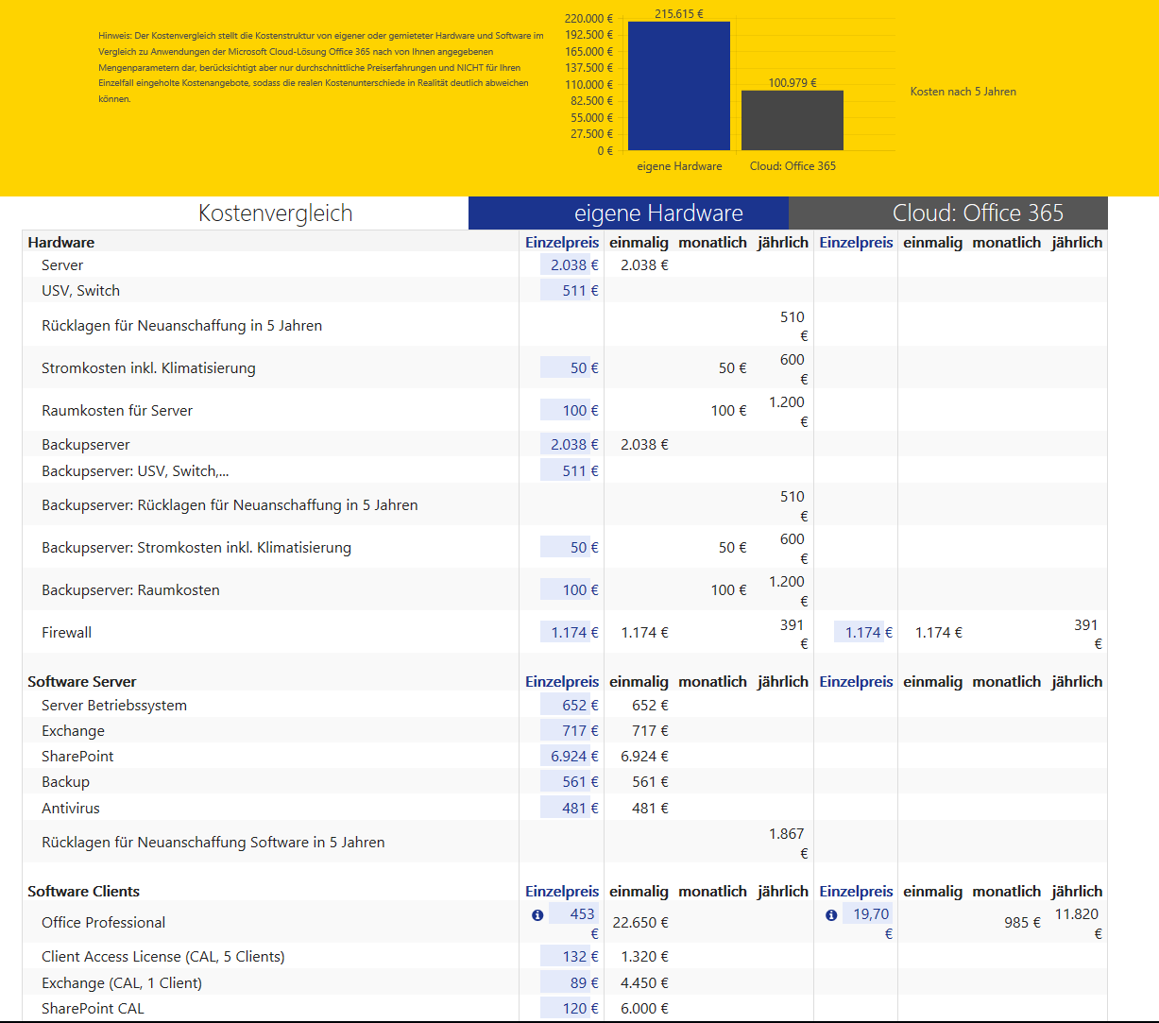The image size is (1159, 1023).
Task: Click the Hinweis disclaimer text paragraph
Action: pyautogui.click(x=321, y=67)
